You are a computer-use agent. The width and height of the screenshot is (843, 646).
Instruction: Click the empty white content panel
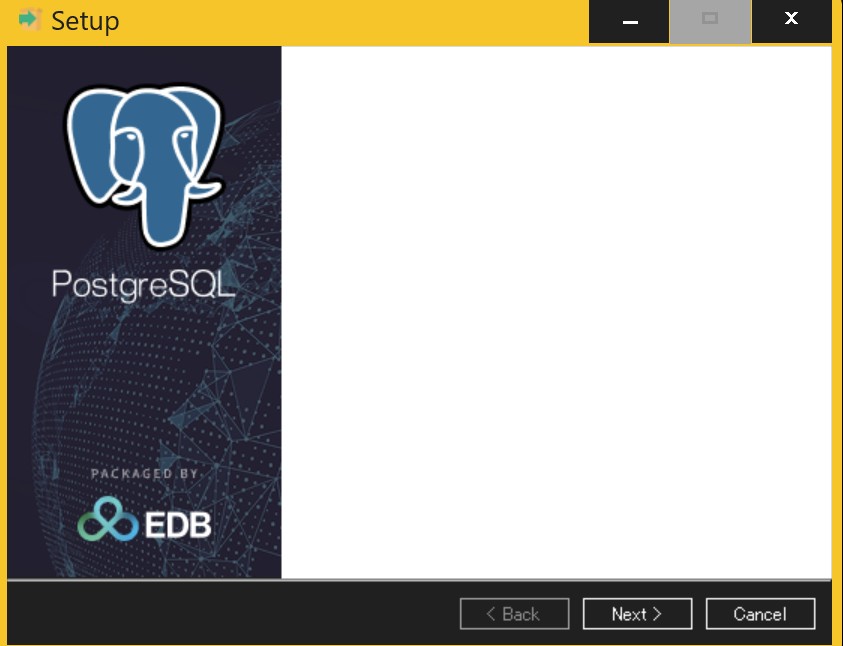coord(555,310)
